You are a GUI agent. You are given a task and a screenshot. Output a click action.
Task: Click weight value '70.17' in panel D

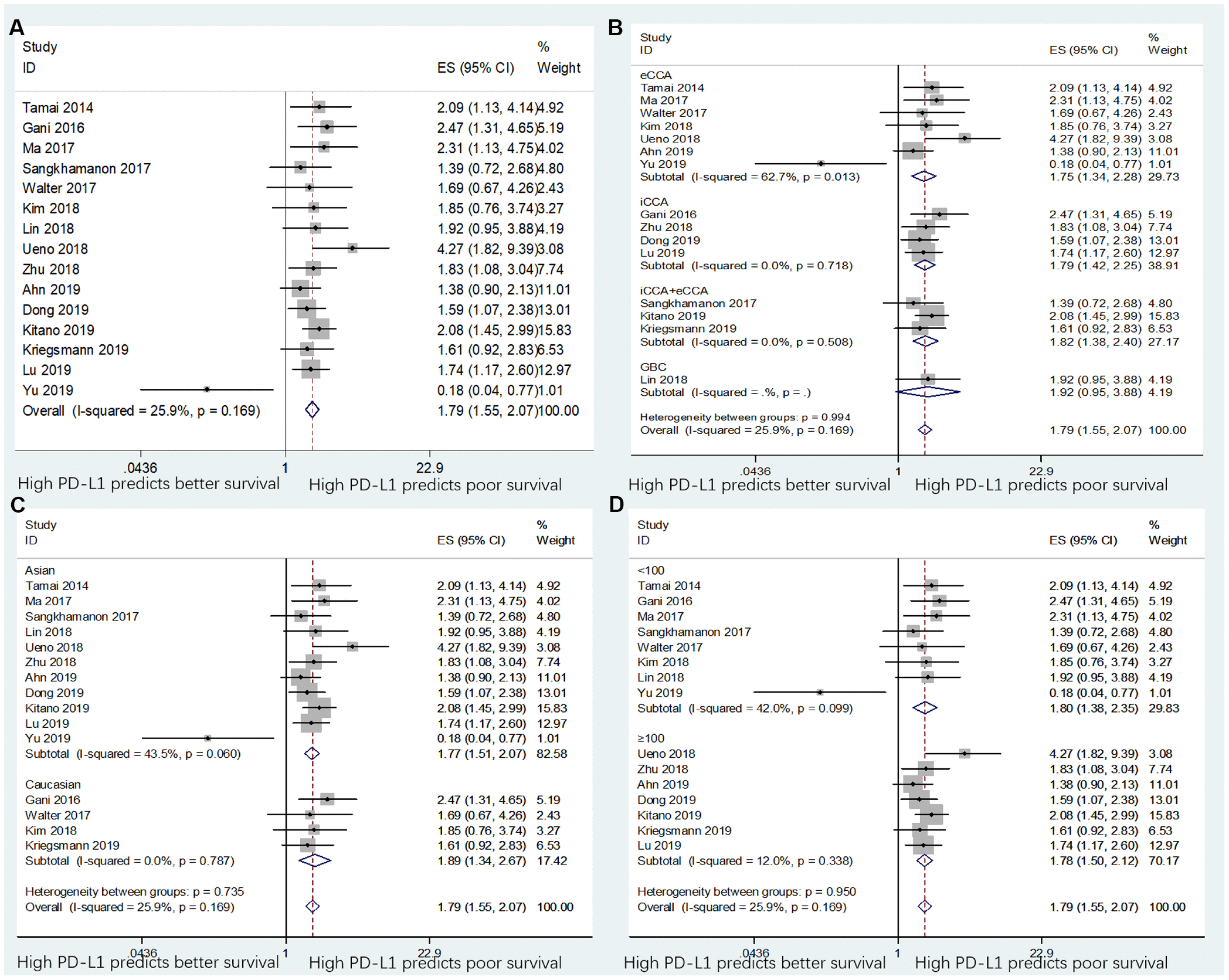click(x=1164, y=861)
